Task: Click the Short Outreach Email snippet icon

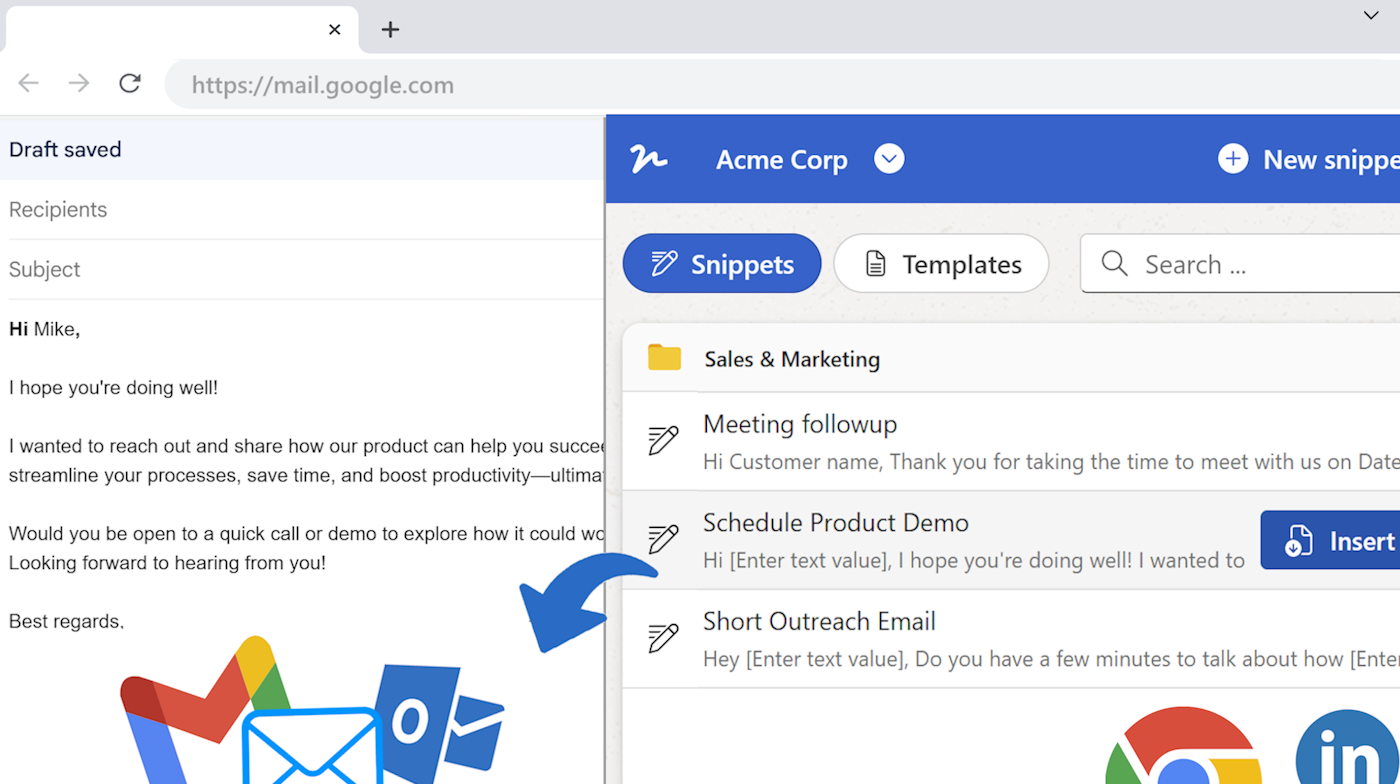Action: pyautogui.click(x=663, y=637)
